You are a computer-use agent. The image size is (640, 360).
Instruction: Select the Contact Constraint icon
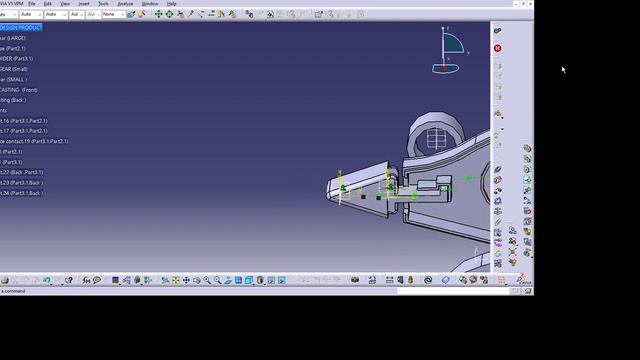tap(498, 180)
